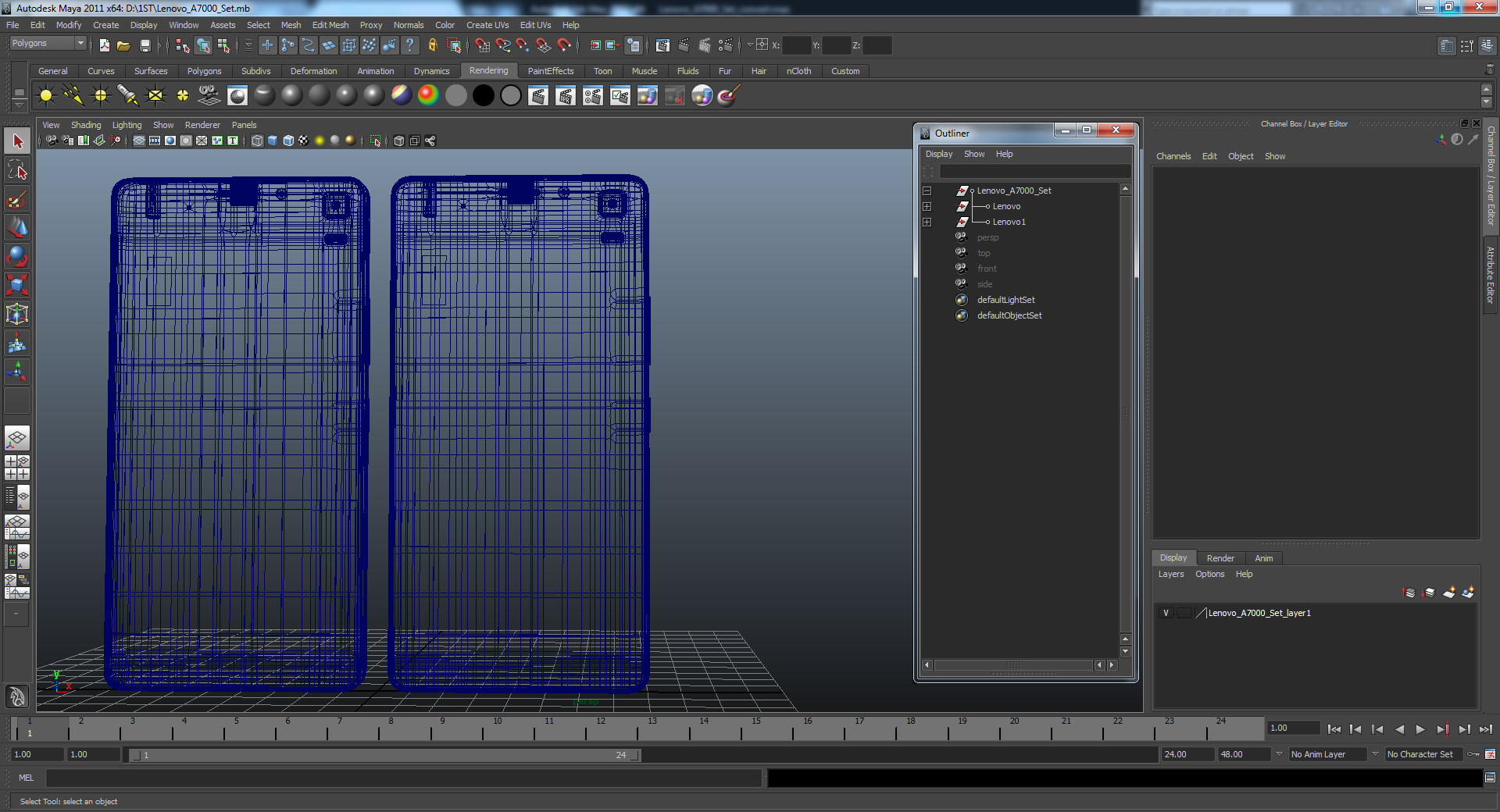This screenshot has height=812, width=1500.
Task: Expand the toolbox bottom arrow
Action: coord(16,614)
